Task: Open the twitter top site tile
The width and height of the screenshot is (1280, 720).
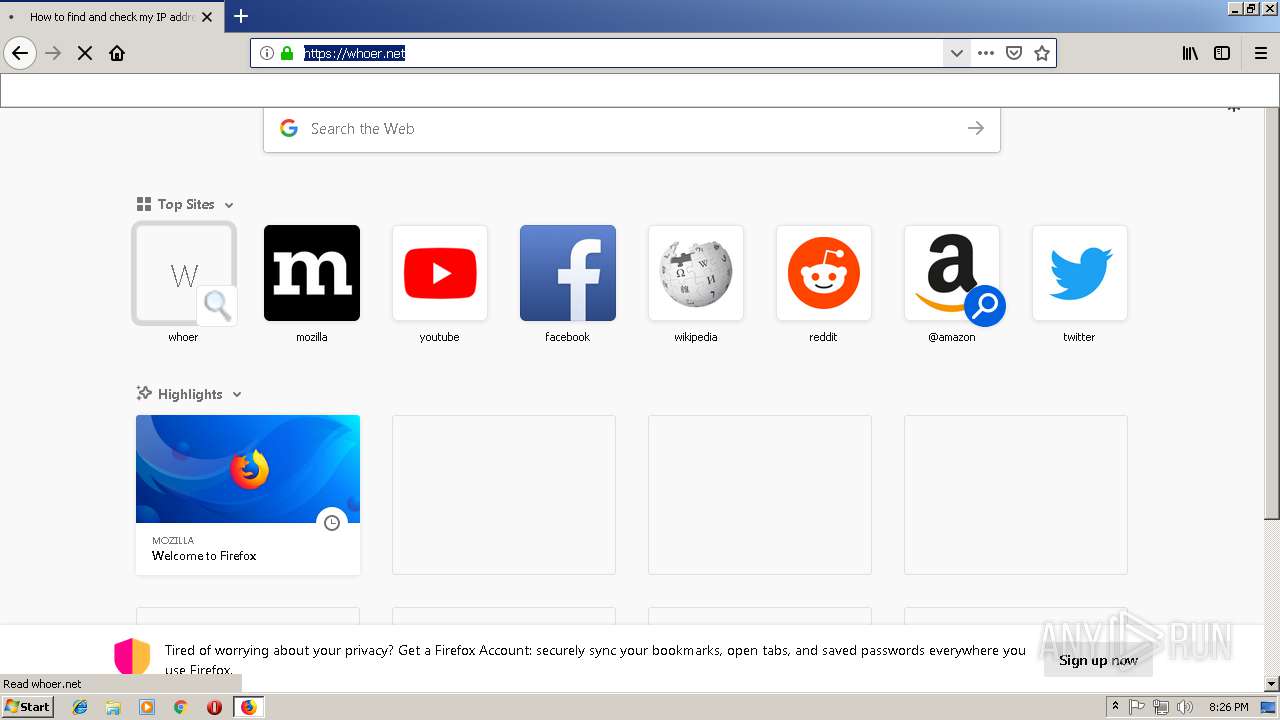Action: coord(1080,273)
